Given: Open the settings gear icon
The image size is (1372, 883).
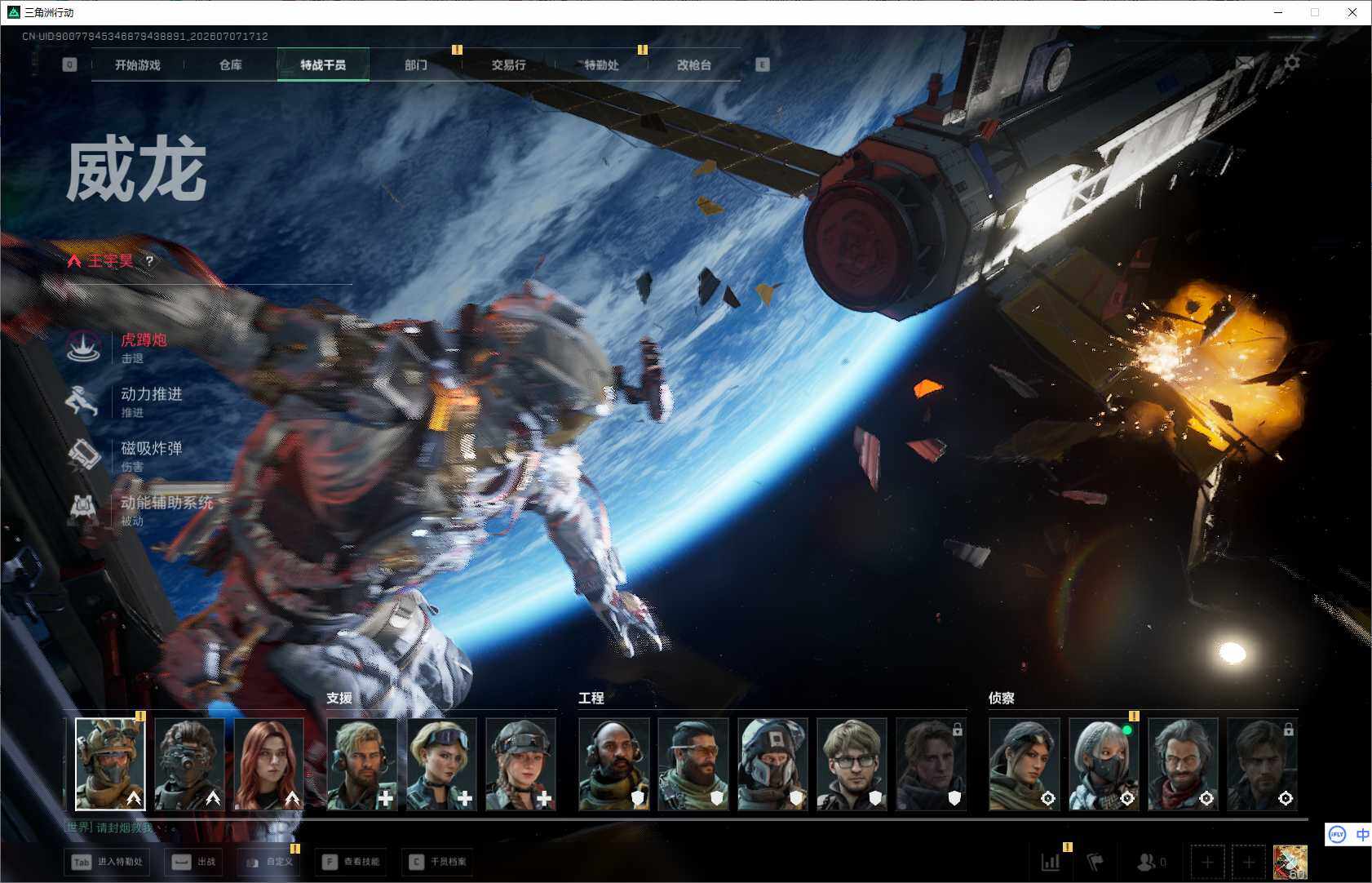Looking at the screenshot, I should pyautogui.click(x=1292, y=62).
